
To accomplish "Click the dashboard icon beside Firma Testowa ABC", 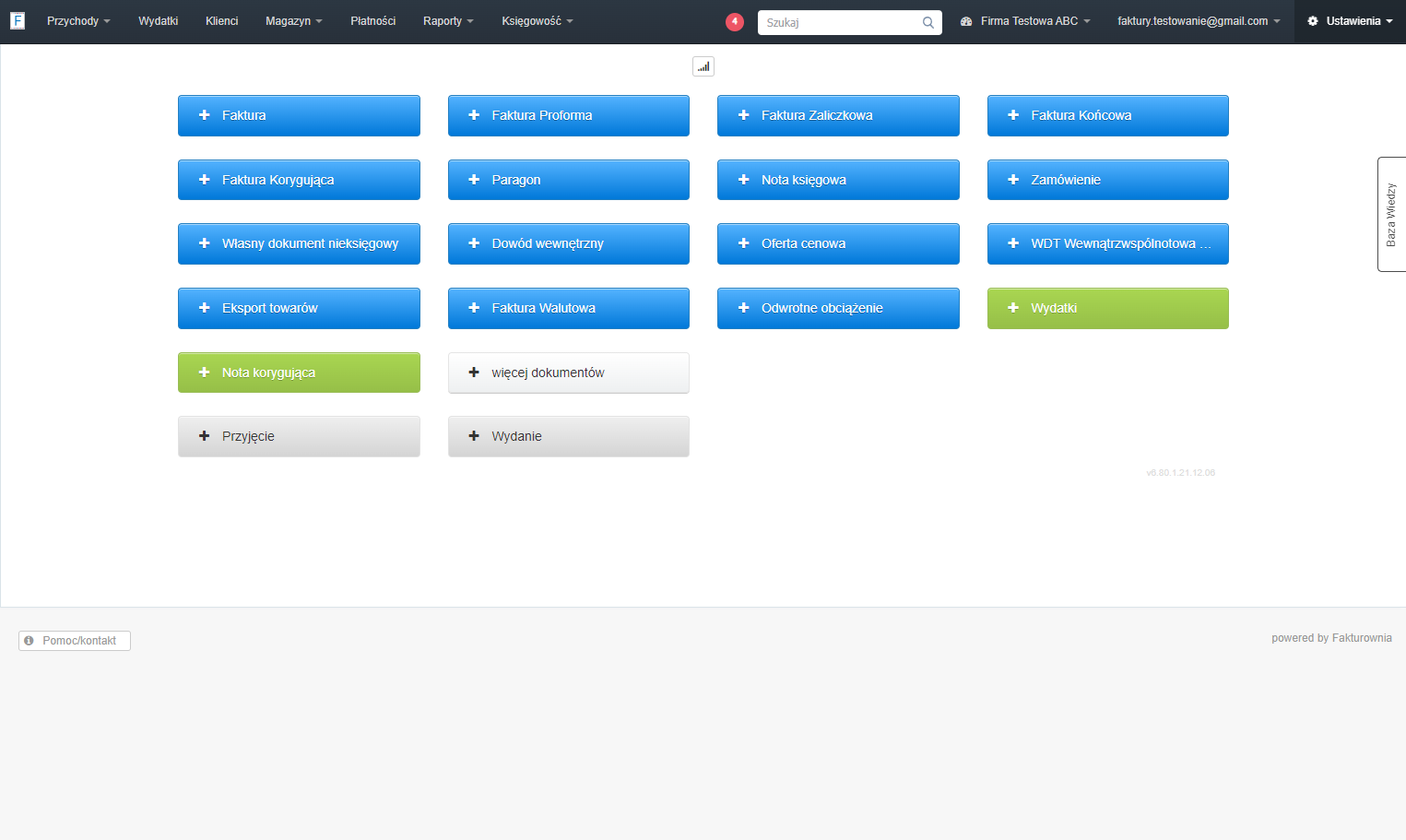I will point(966,21).
